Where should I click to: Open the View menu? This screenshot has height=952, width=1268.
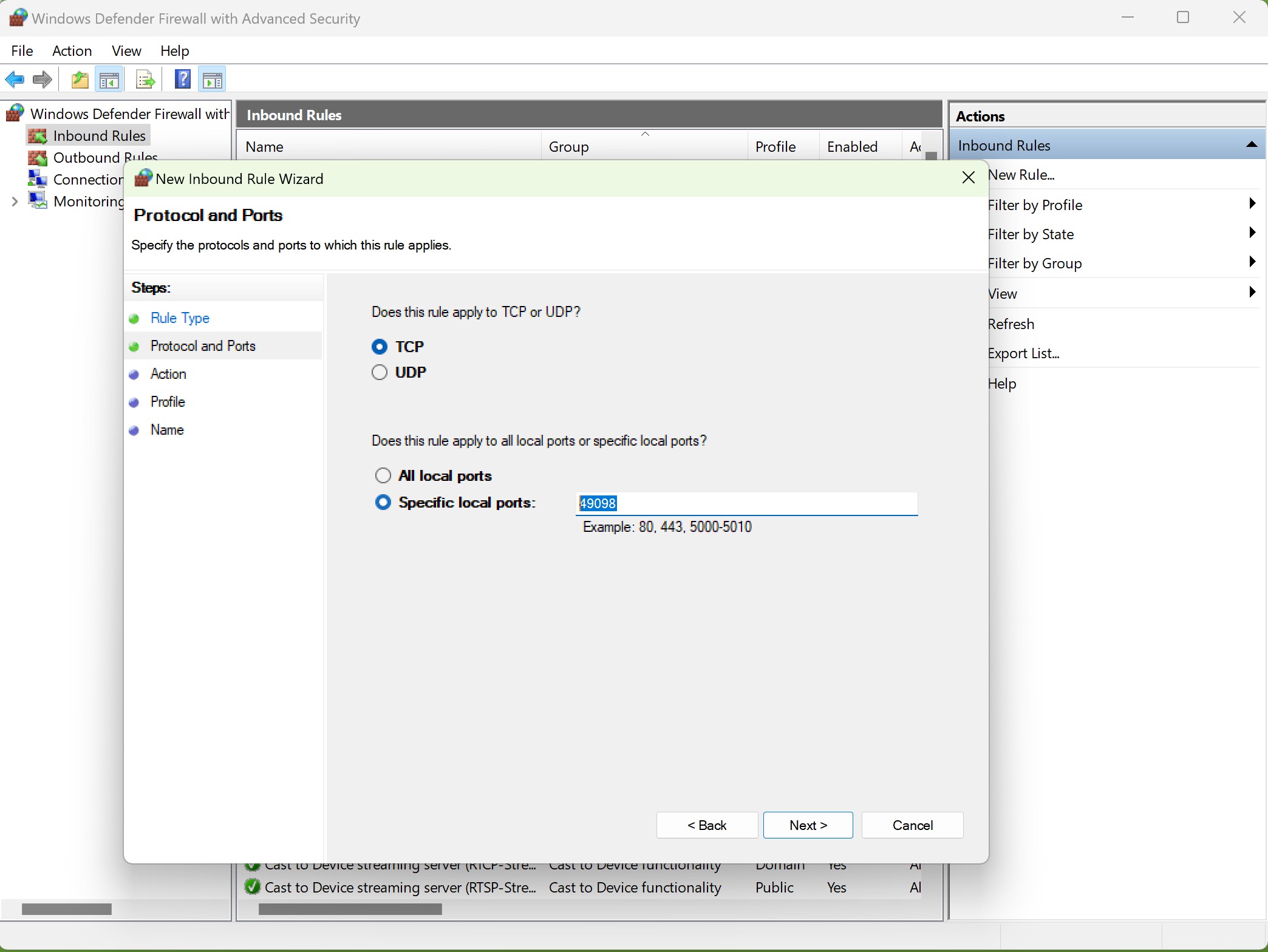126,50
